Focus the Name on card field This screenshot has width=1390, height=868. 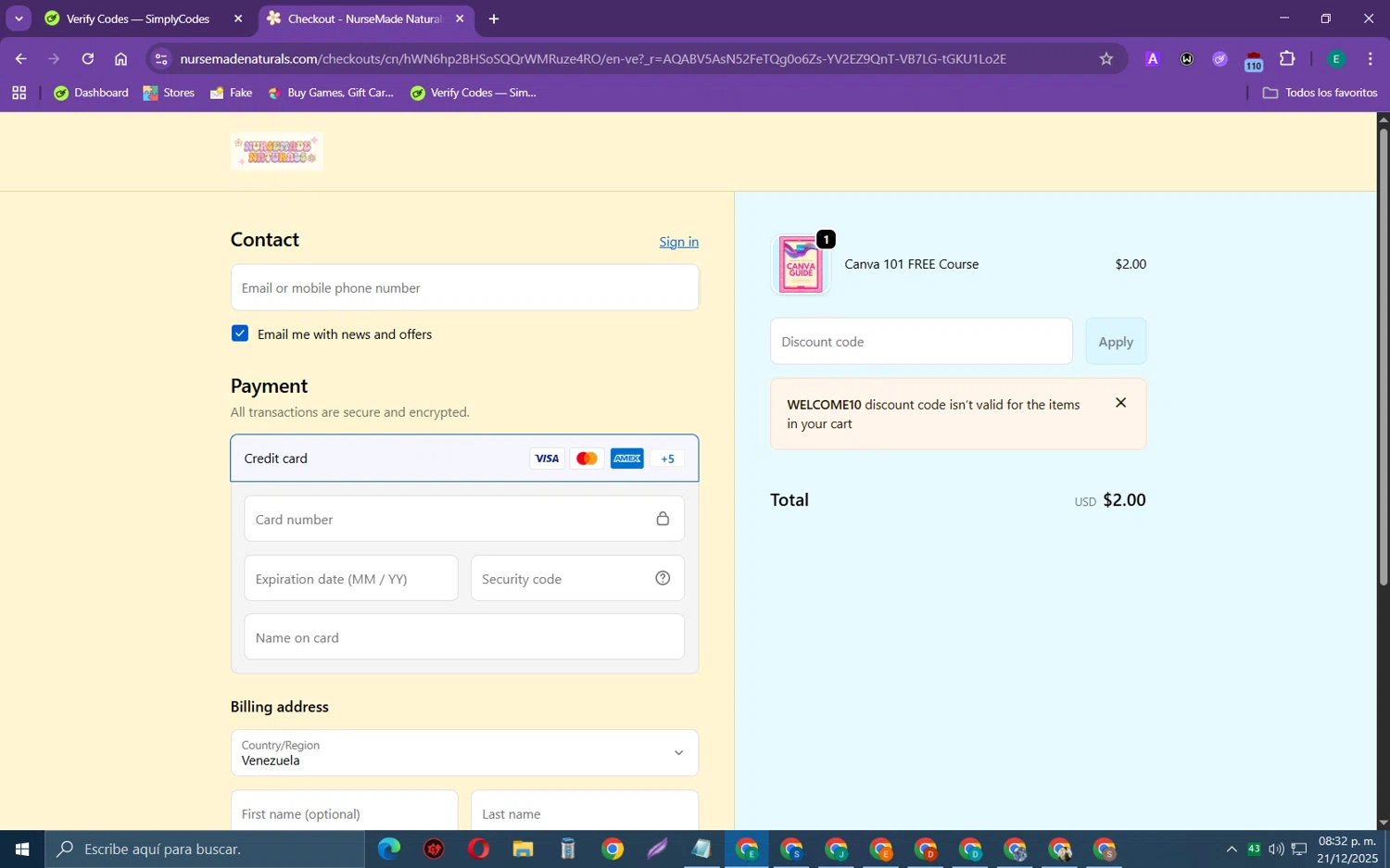464,637
